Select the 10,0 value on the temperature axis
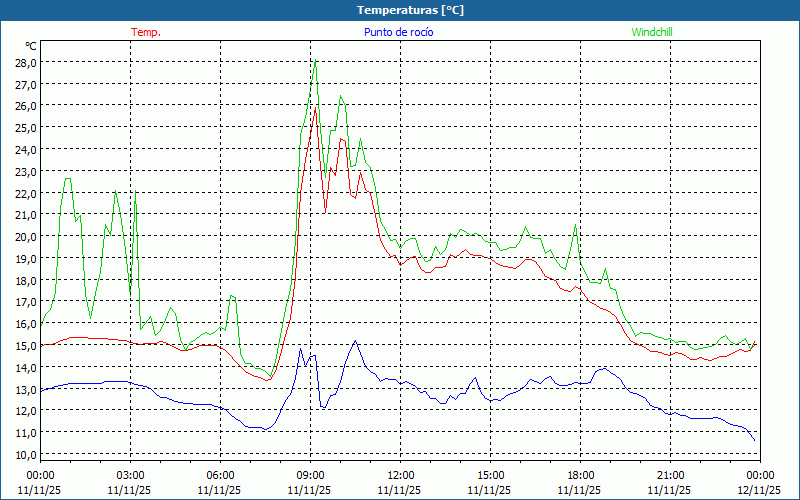This screenshot has width=800, height=500. (x=25, y=454)
